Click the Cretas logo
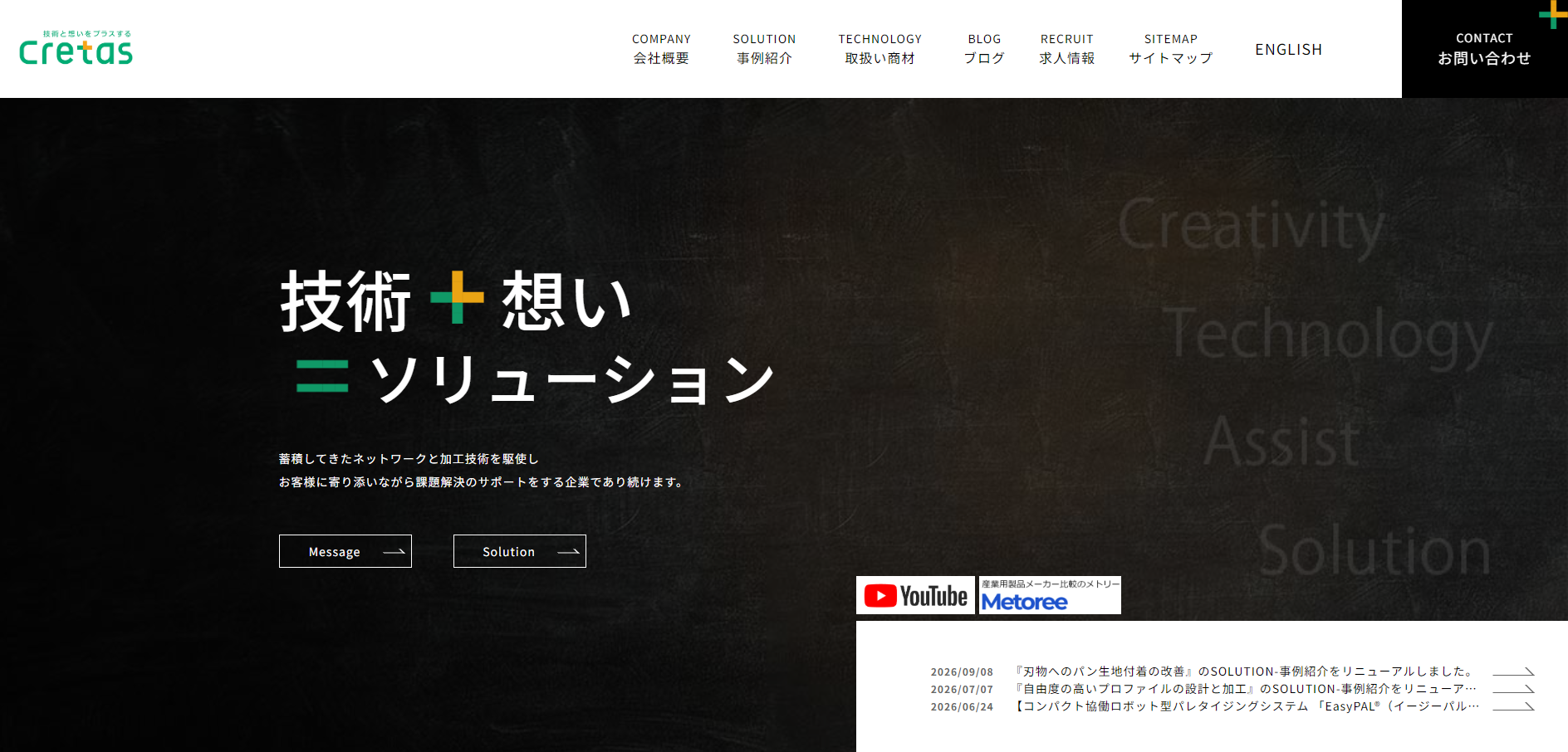 [76, 48]
